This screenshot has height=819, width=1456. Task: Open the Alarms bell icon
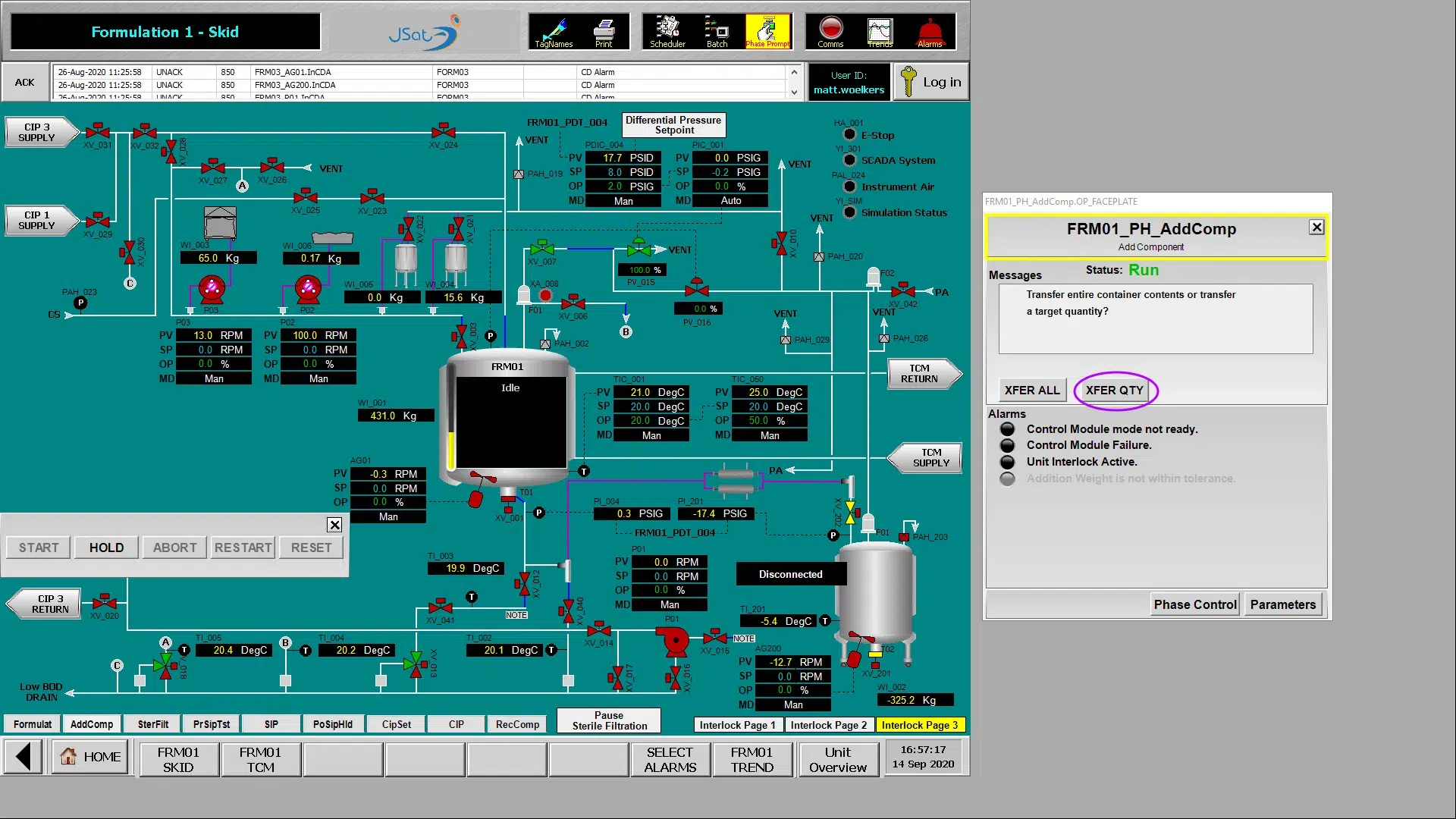pos(930,32)
